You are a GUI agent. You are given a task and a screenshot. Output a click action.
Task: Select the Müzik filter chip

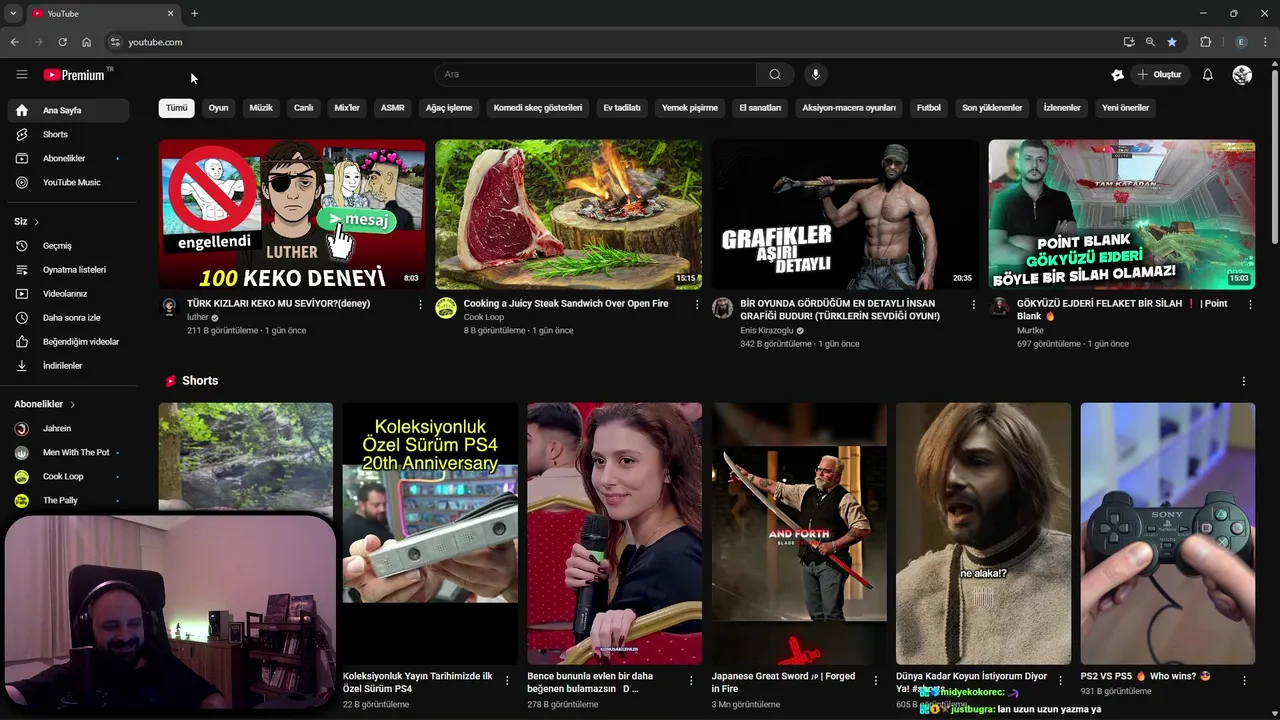click(261, 107)
